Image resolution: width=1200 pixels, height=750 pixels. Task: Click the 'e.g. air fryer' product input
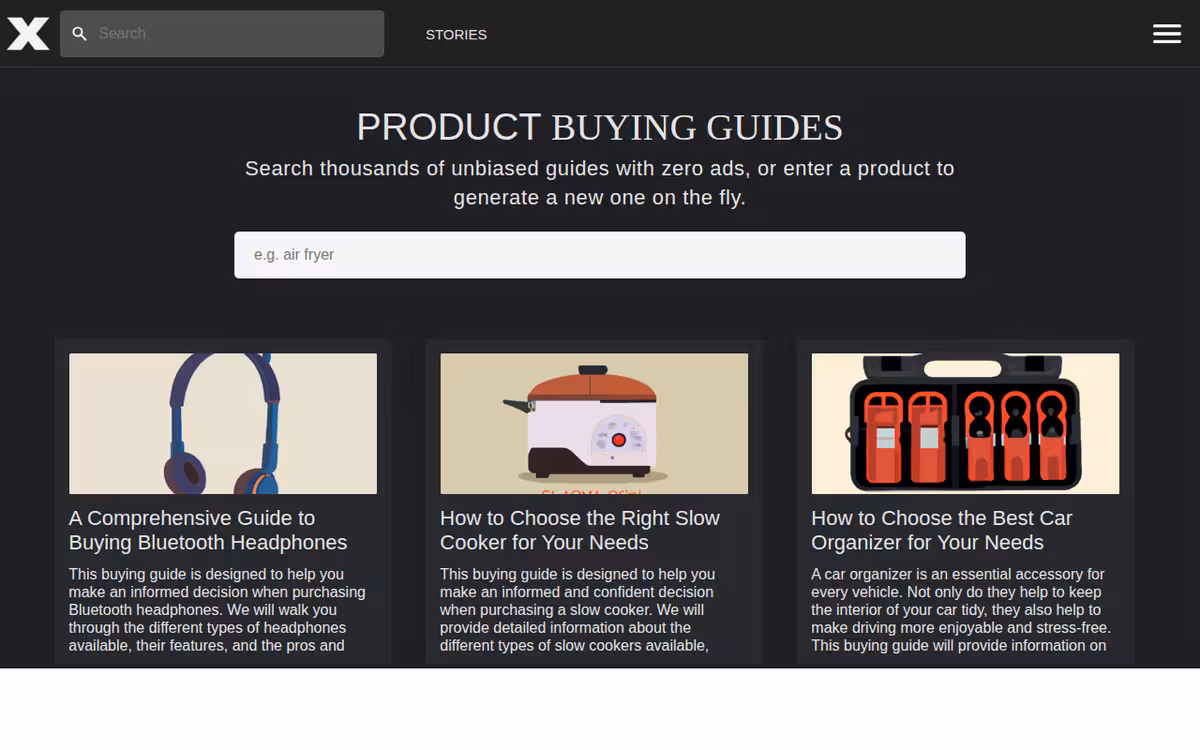point(600,255)
